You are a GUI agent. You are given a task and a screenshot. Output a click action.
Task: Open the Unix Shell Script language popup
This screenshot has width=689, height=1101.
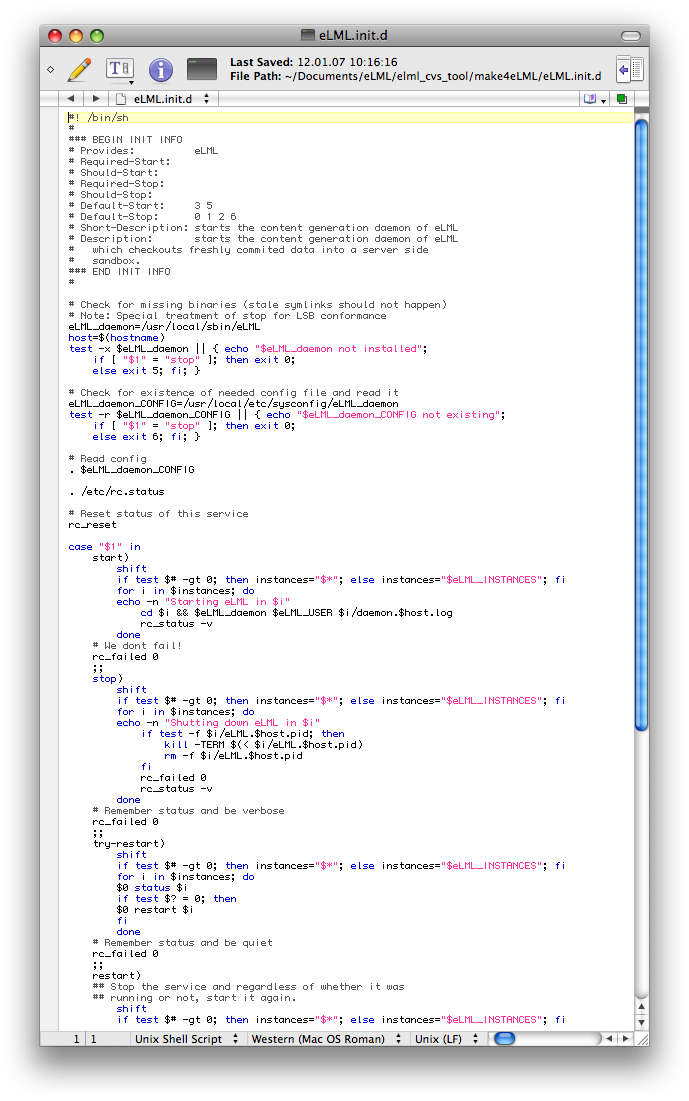(x=187, y=1039)
